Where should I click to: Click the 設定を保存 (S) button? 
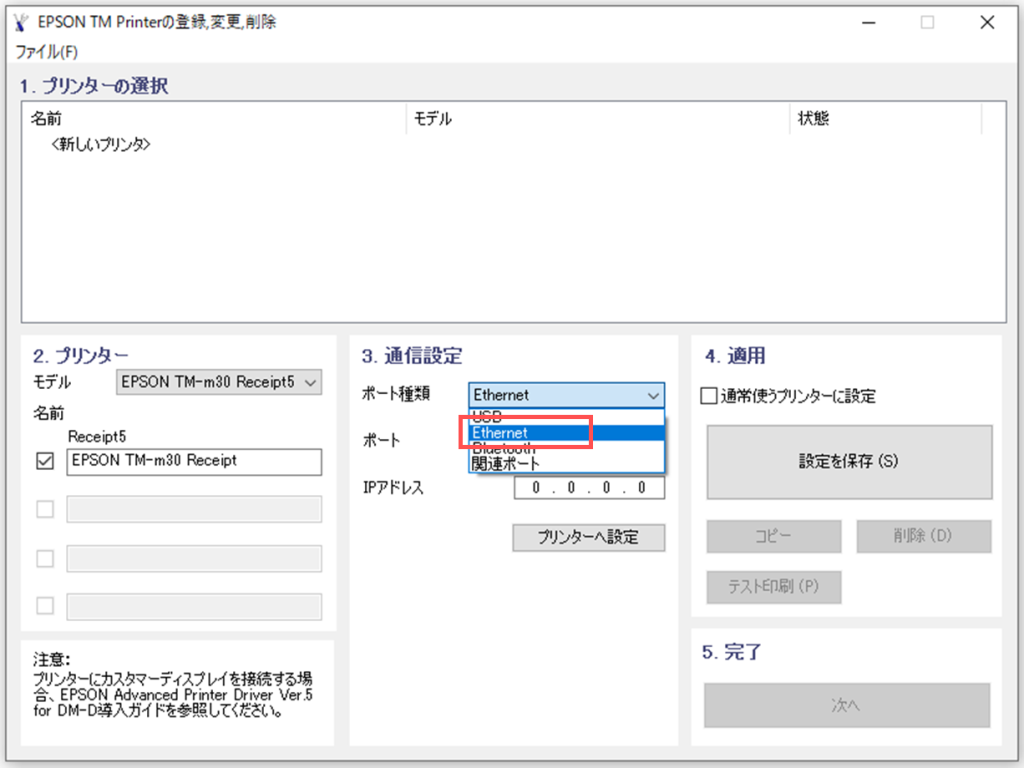pyautogui.click(x=849, y=462)
